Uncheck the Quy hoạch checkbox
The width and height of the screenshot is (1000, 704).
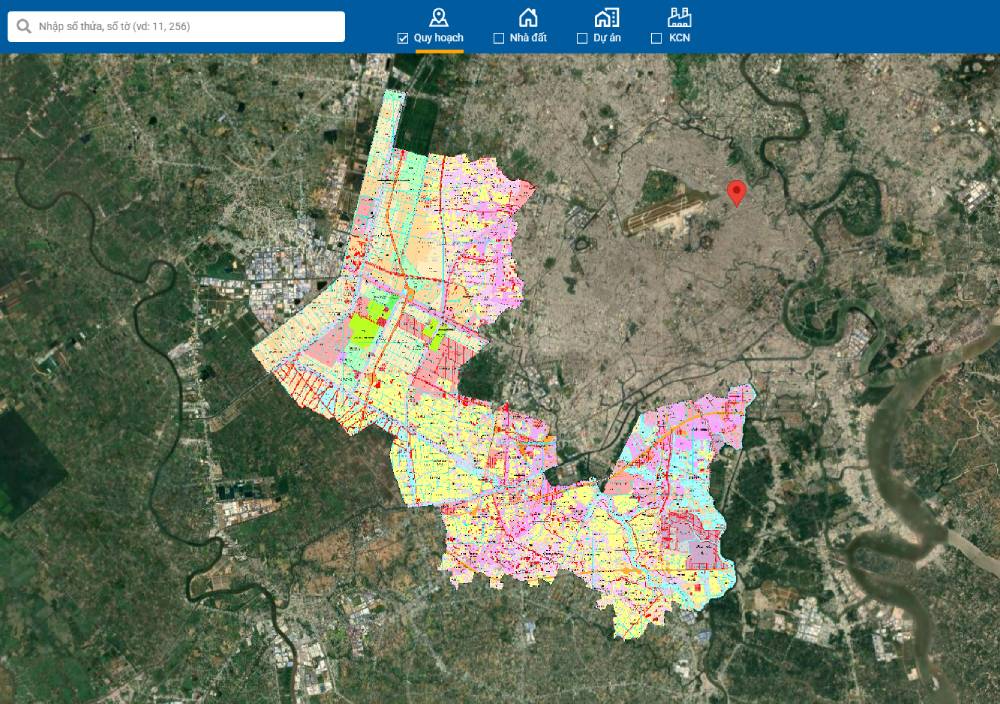(403, 39)
